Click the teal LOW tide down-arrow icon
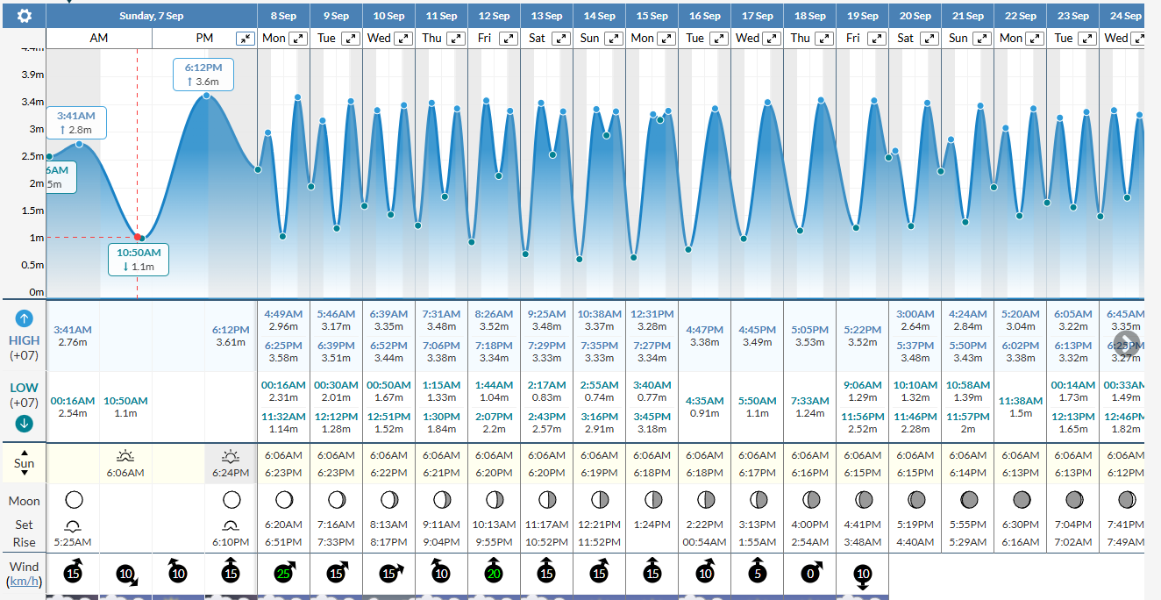The image size is (1161, 600). [25, 423]
